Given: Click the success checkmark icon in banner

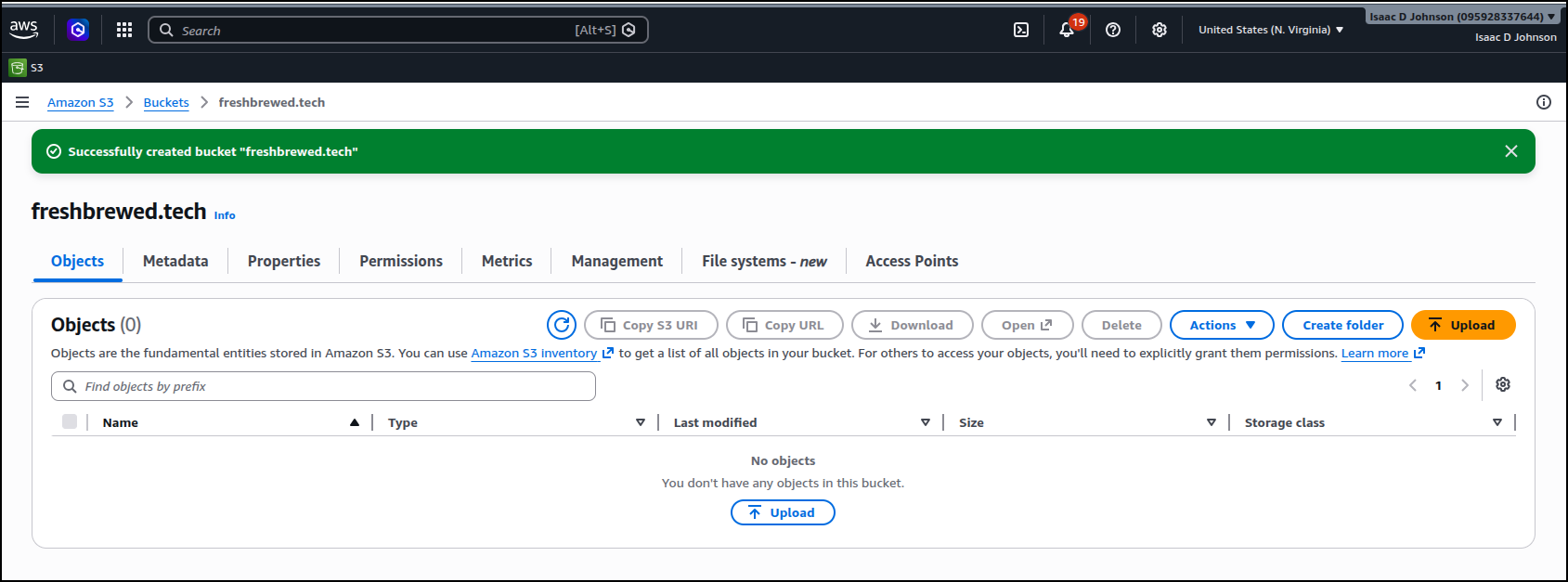Looking at the screenshot, I should (54, 151).
